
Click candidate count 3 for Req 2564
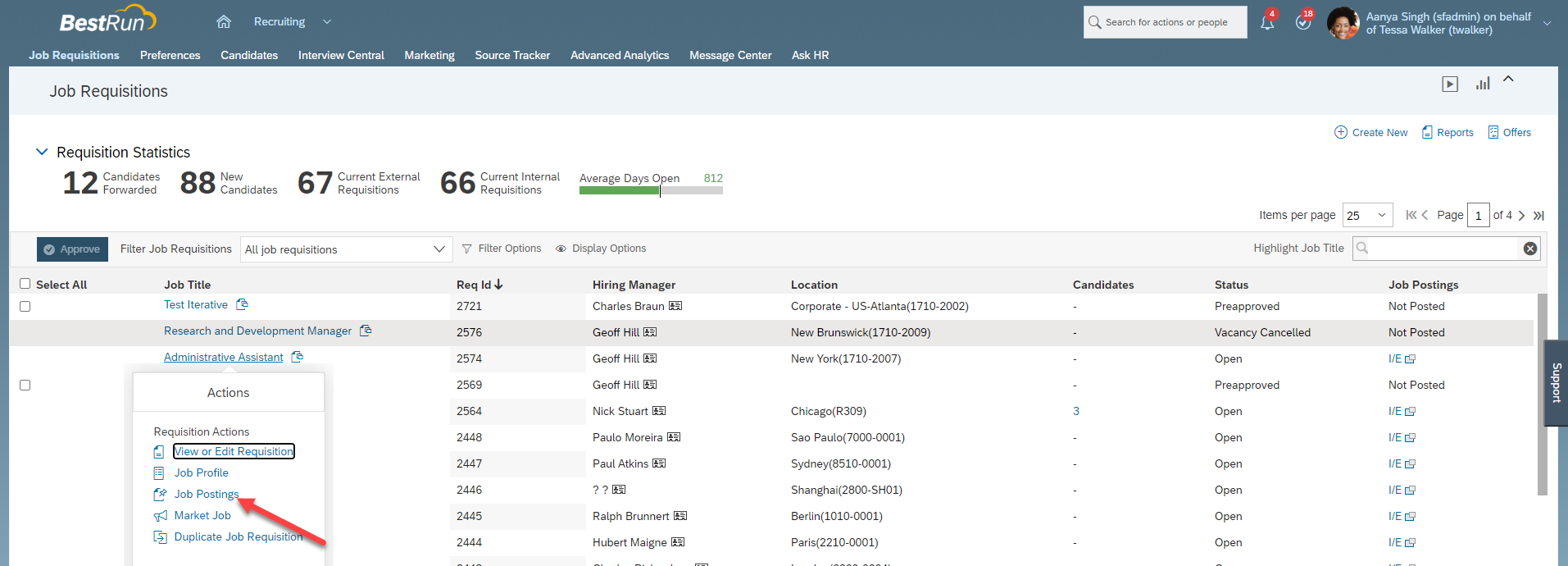pyautogui.click(x=1076, y=411)
